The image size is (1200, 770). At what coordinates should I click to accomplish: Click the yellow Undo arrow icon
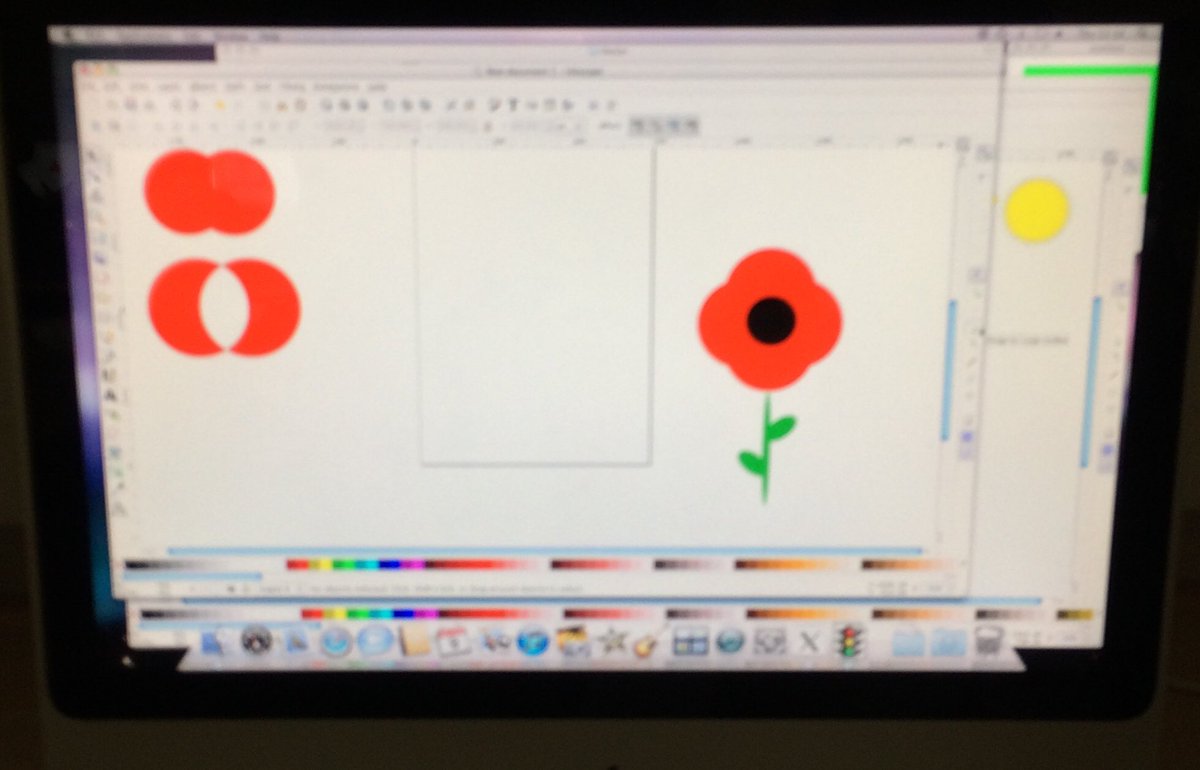(220, 105)
